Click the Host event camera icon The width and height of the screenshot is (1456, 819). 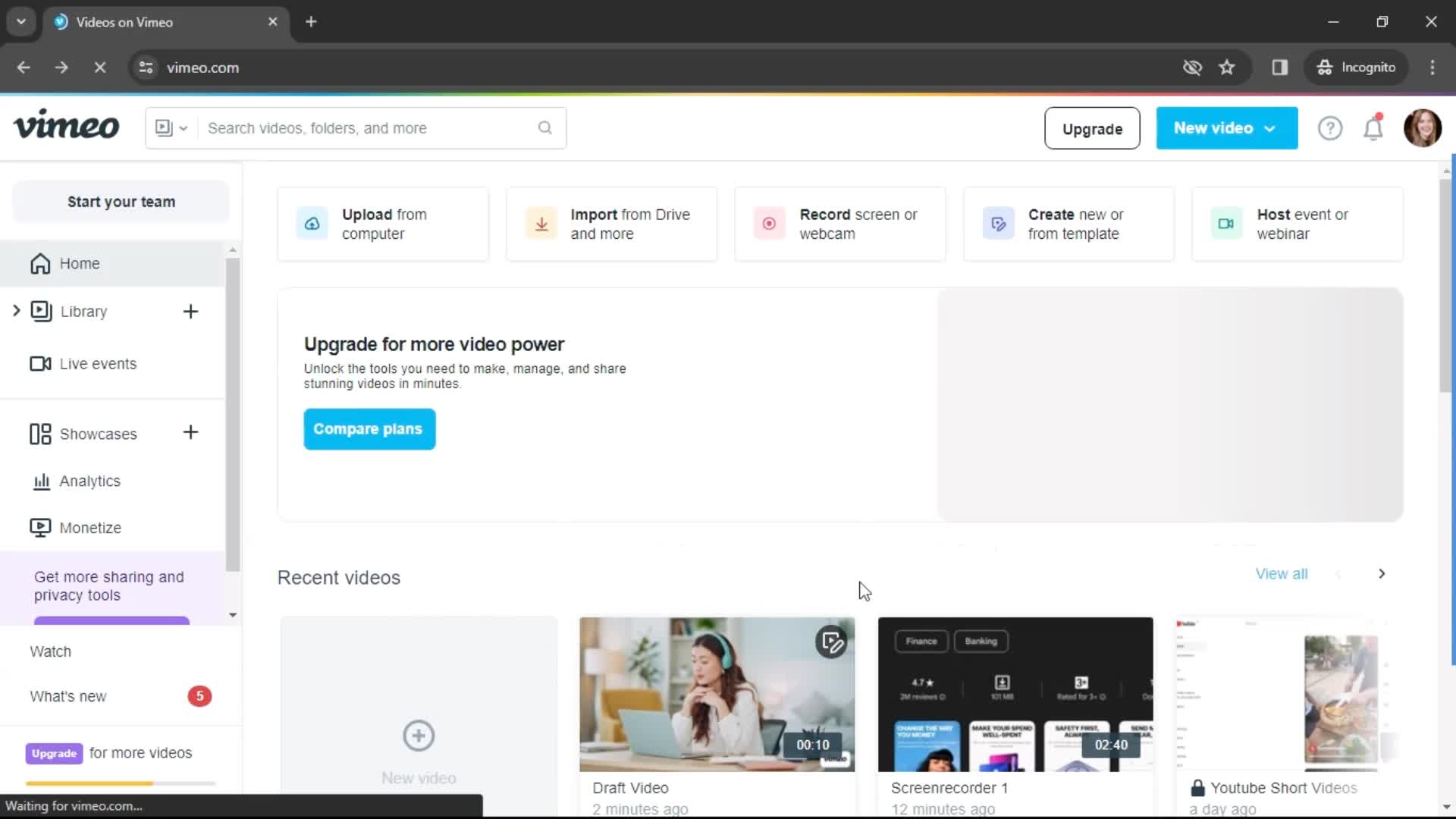1226,224
